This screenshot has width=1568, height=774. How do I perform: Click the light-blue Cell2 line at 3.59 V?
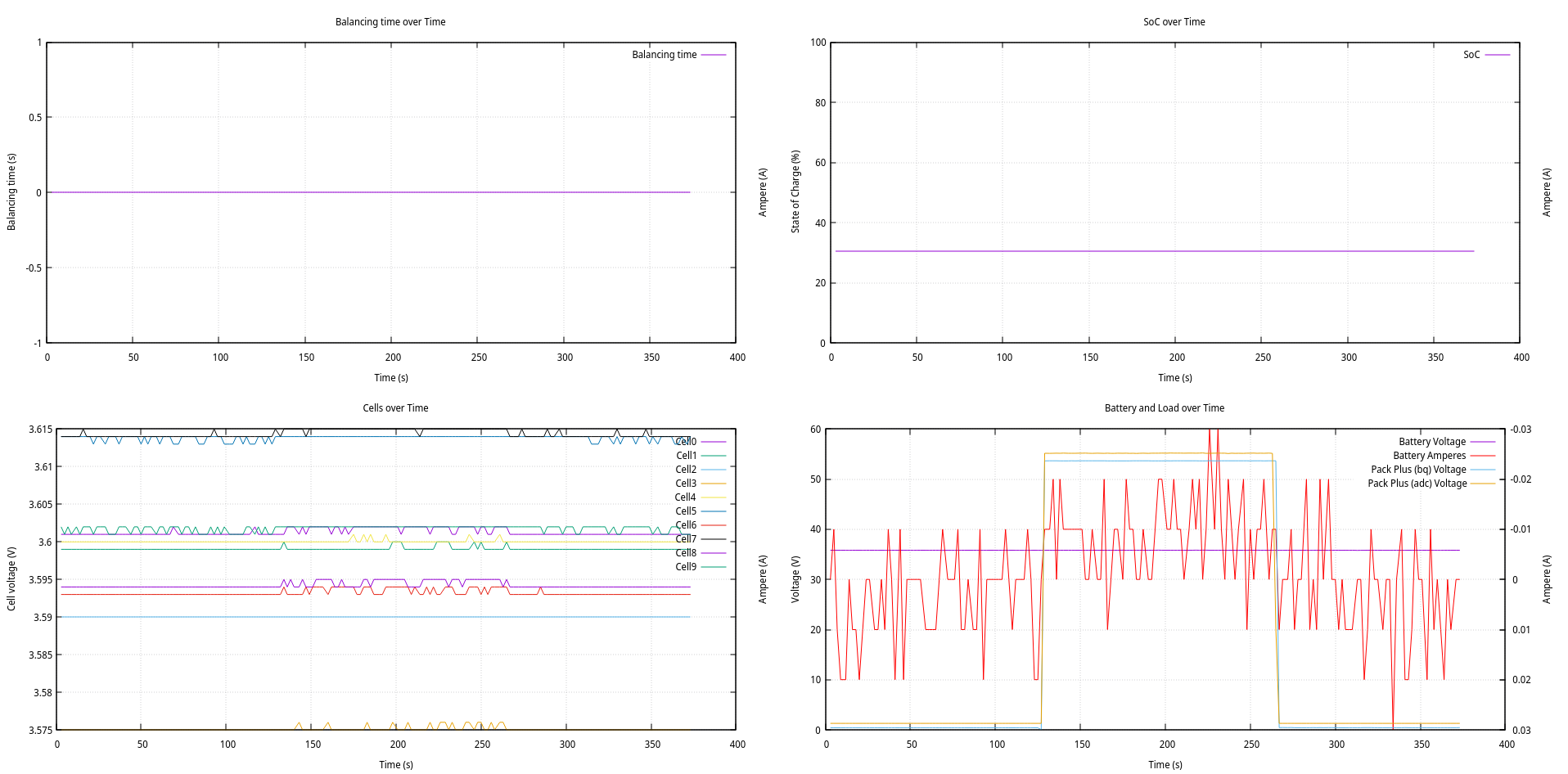pos(376,617)
